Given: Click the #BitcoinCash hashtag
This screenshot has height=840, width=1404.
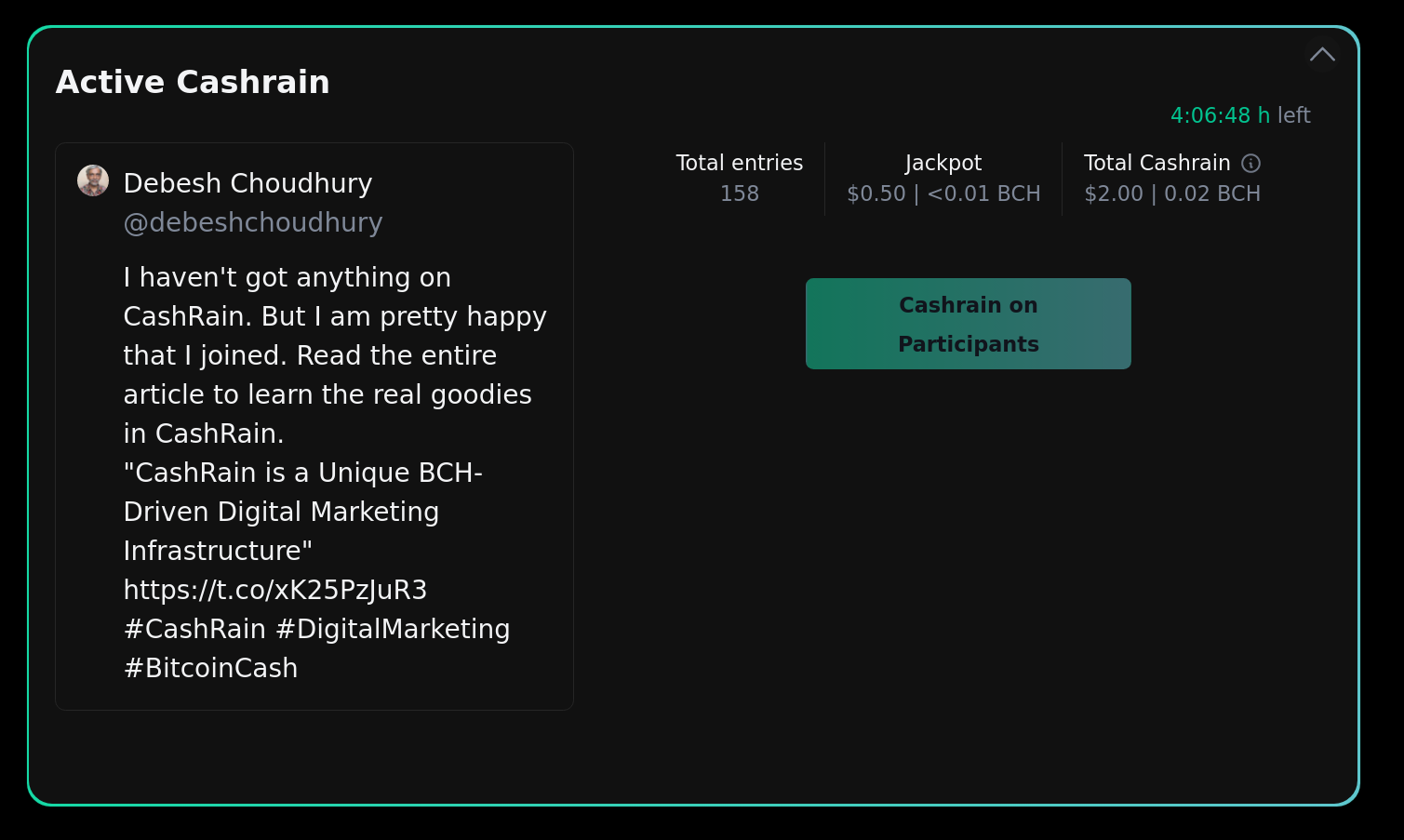Looking at the screenshot, I should 211,668.
